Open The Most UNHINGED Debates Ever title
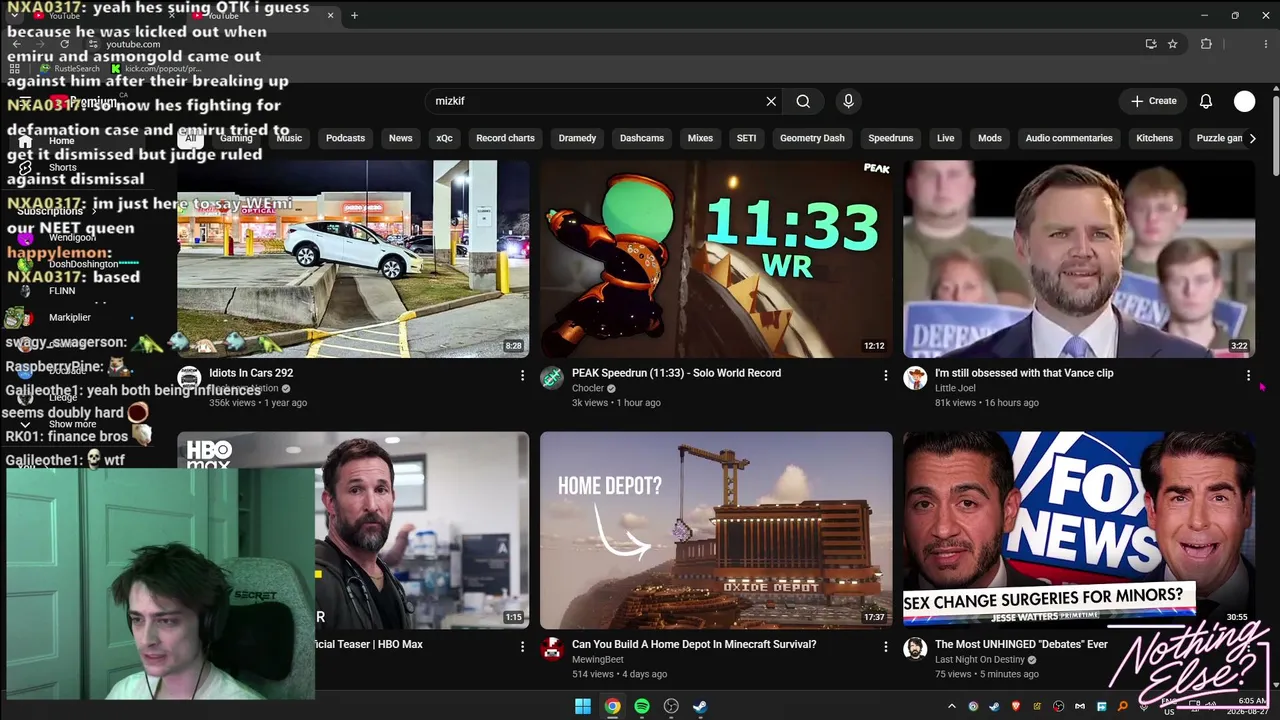 tap(1021, 645)
